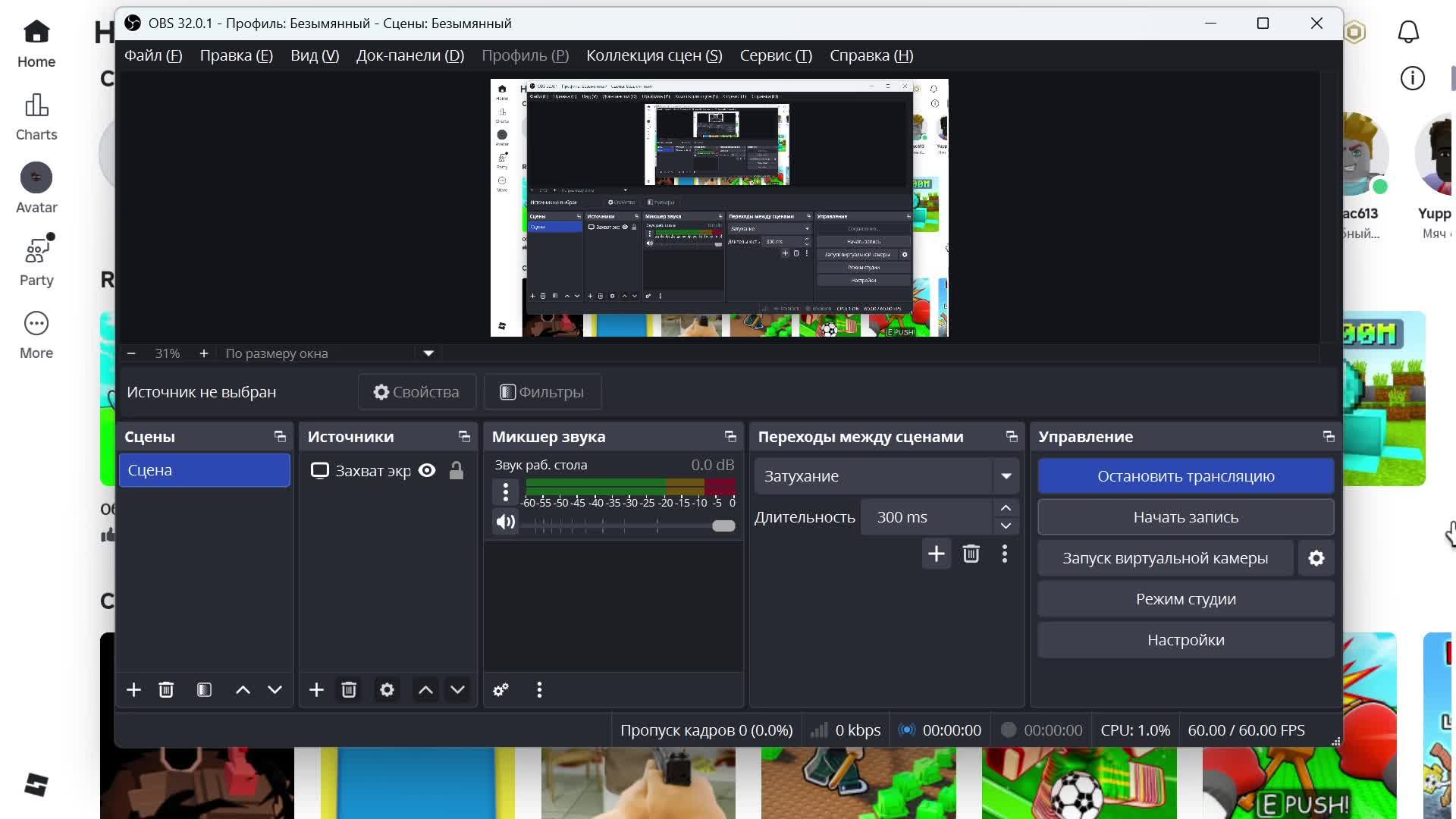Open preview scaling dropdown По размеру окна
Image resolution: width=1456 pixels, height=819 pixels.
(x=428, y=353)
